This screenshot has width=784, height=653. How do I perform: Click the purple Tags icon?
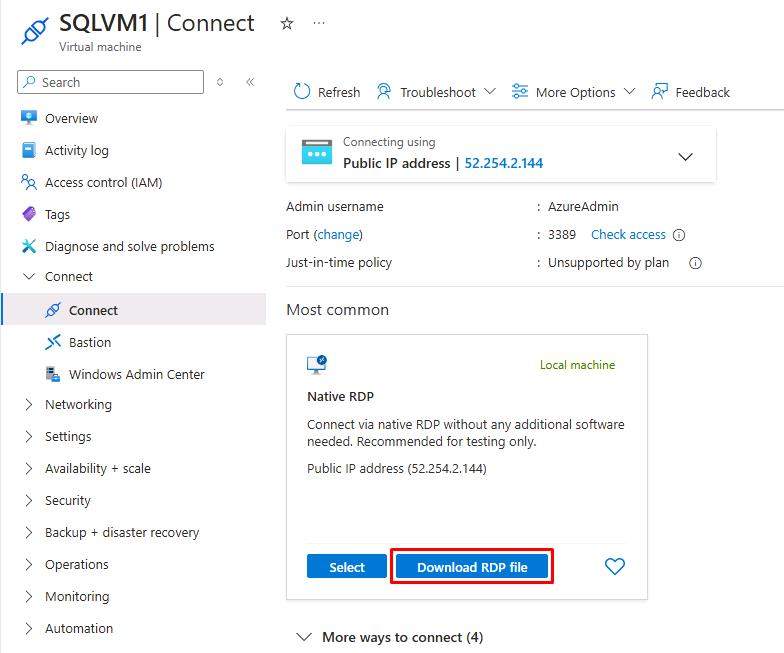point(28,214)
